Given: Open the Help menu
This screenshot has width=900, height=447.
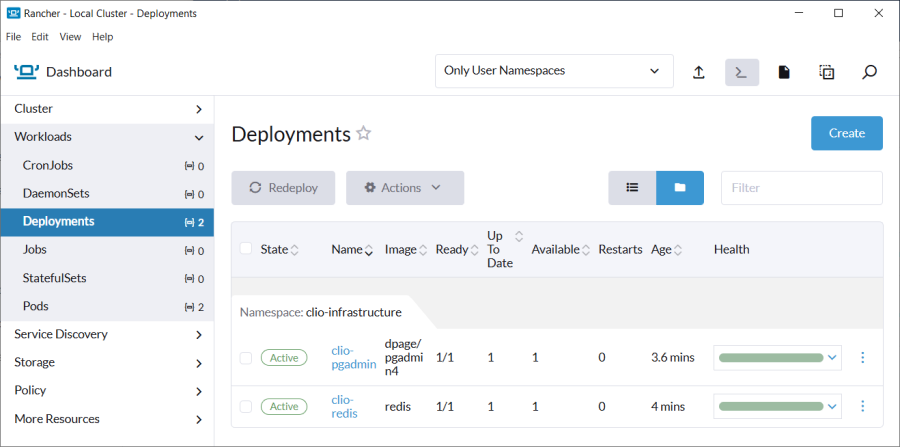Looking at the screenshot, I should click(102, 37).
